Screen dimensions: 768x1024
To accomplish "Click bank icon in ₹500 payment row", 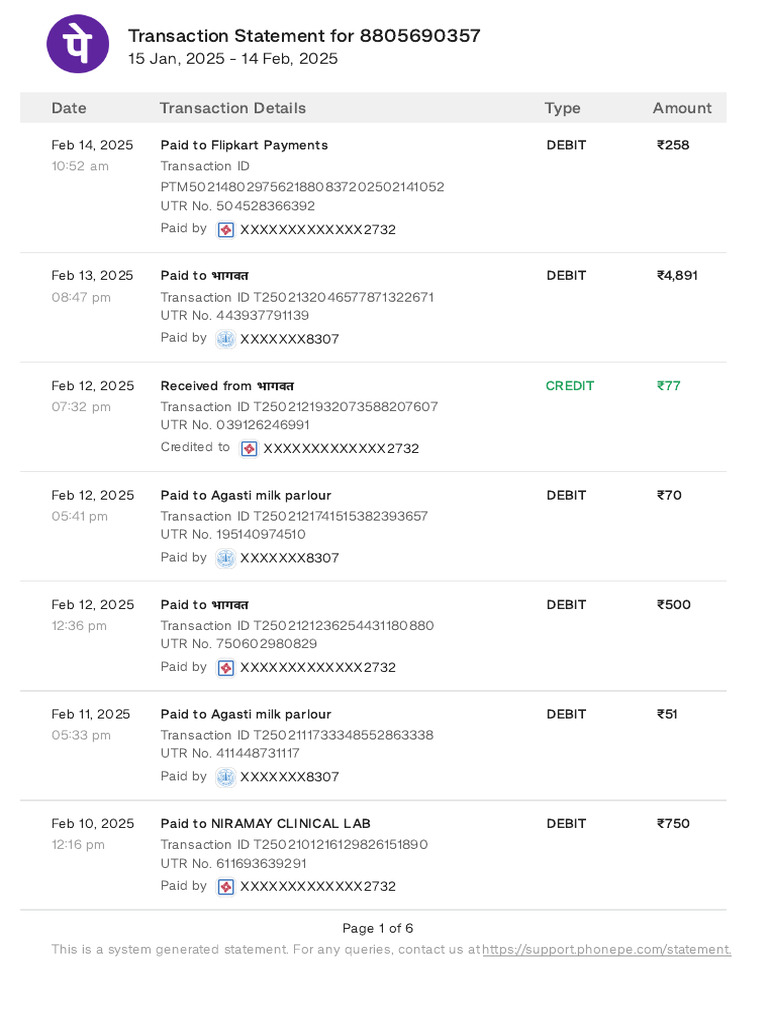I will point(226,667).
